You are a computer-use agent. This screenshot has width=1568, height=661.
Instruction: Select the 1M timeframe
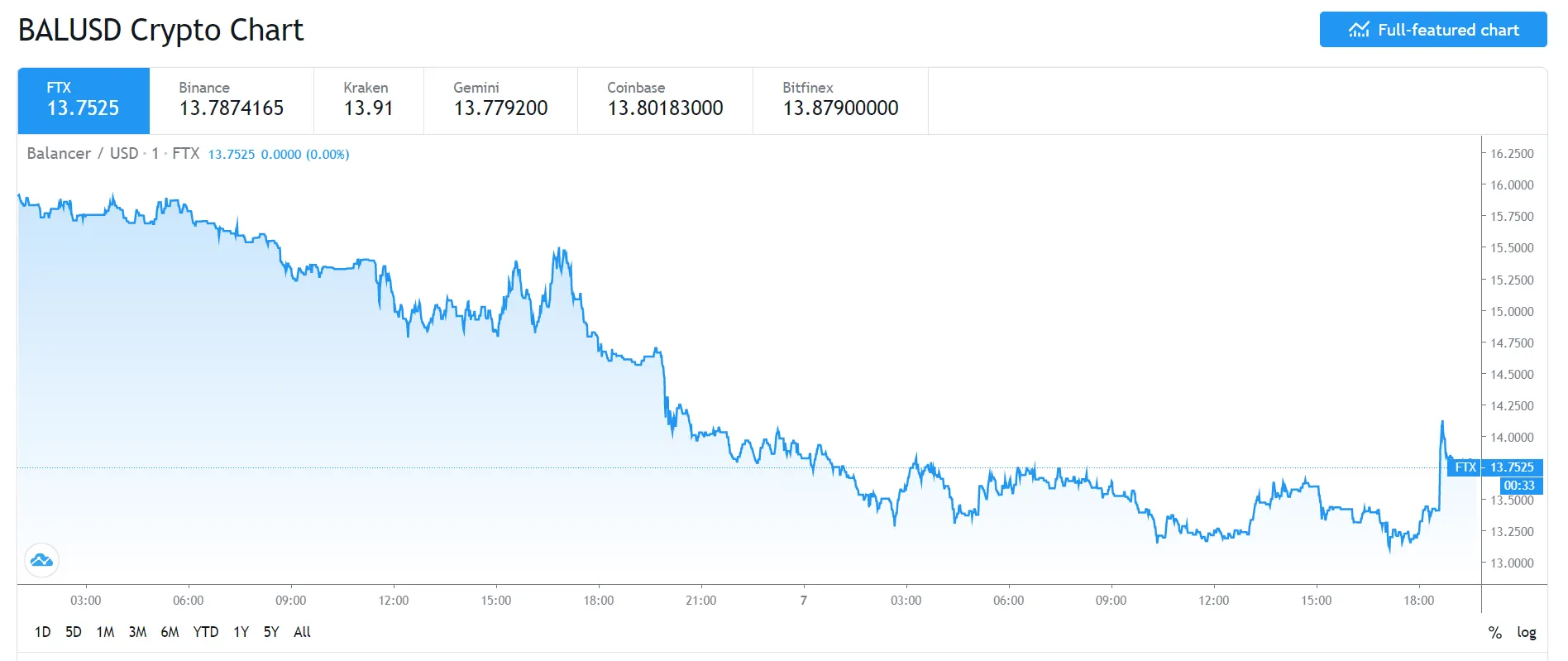tap(106, 632)
